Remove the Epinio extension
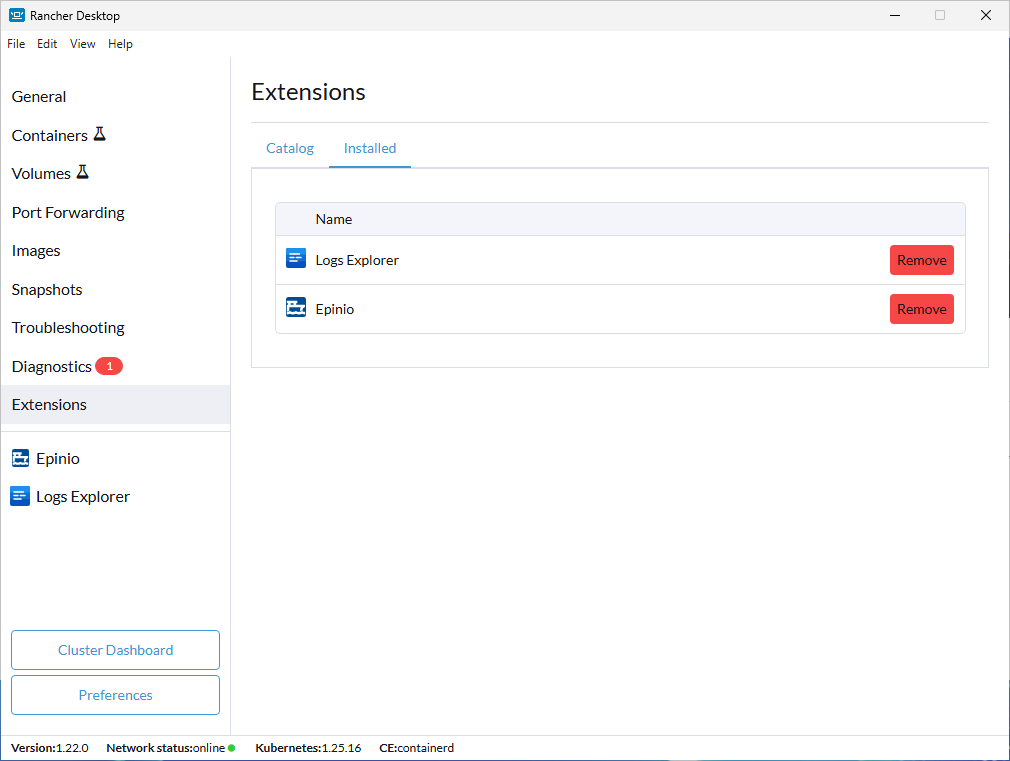 point(921,309)
